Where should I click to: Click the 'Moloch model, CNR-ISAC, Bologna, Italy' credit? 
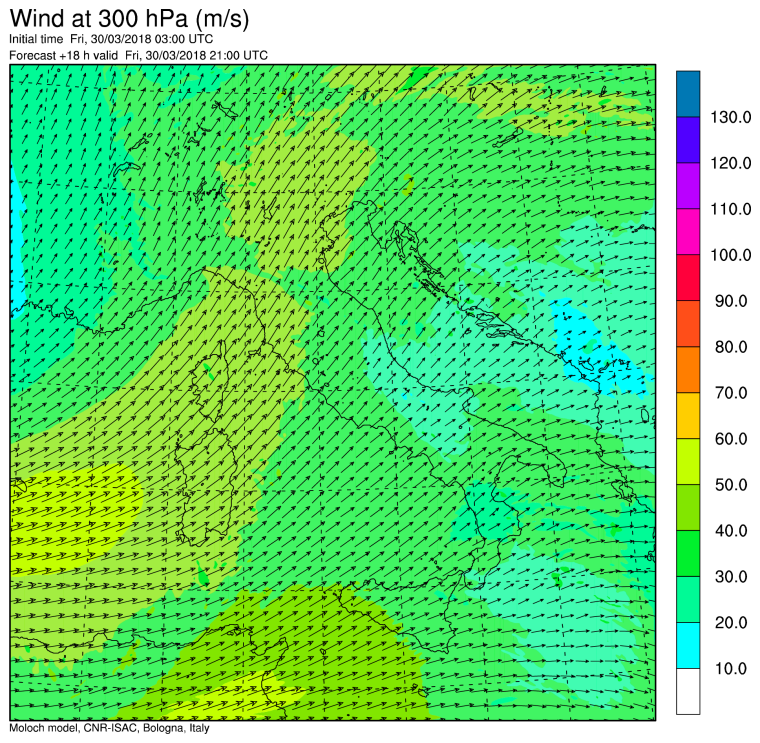109,728
